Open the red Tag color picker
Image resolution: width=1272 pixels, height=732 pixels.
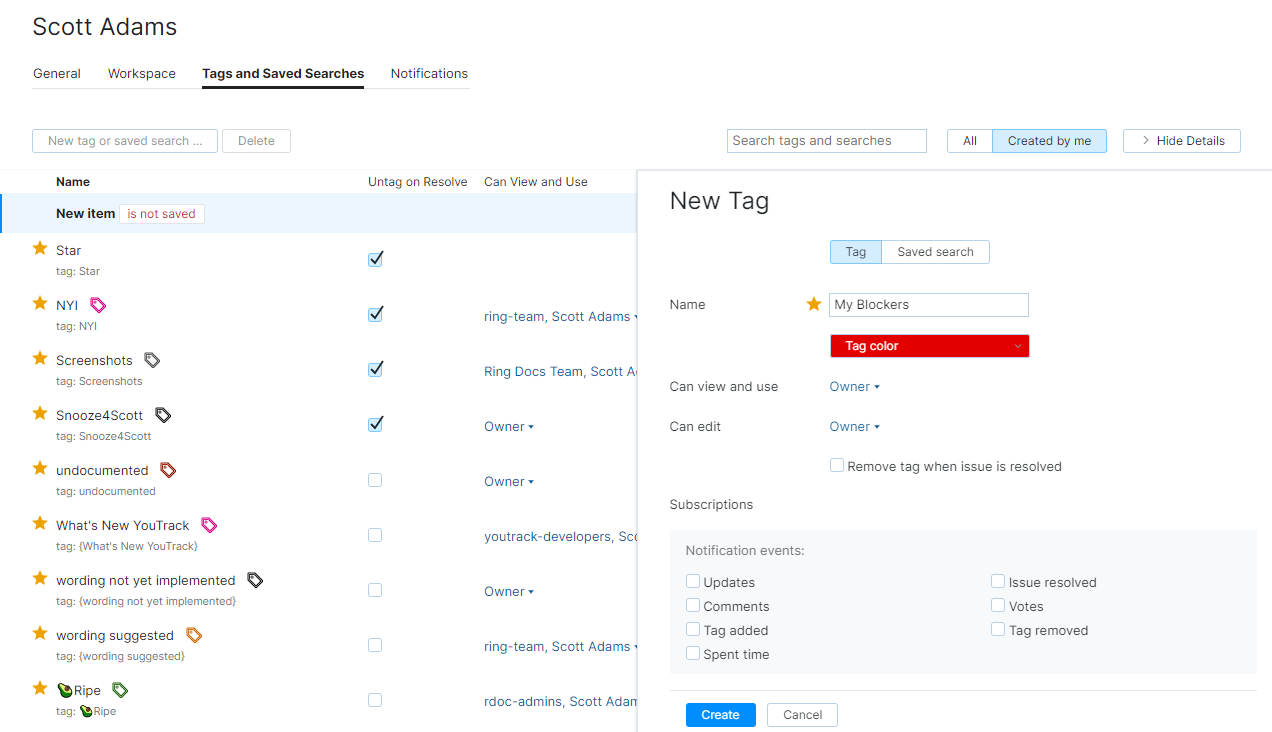tap(929, 345)
